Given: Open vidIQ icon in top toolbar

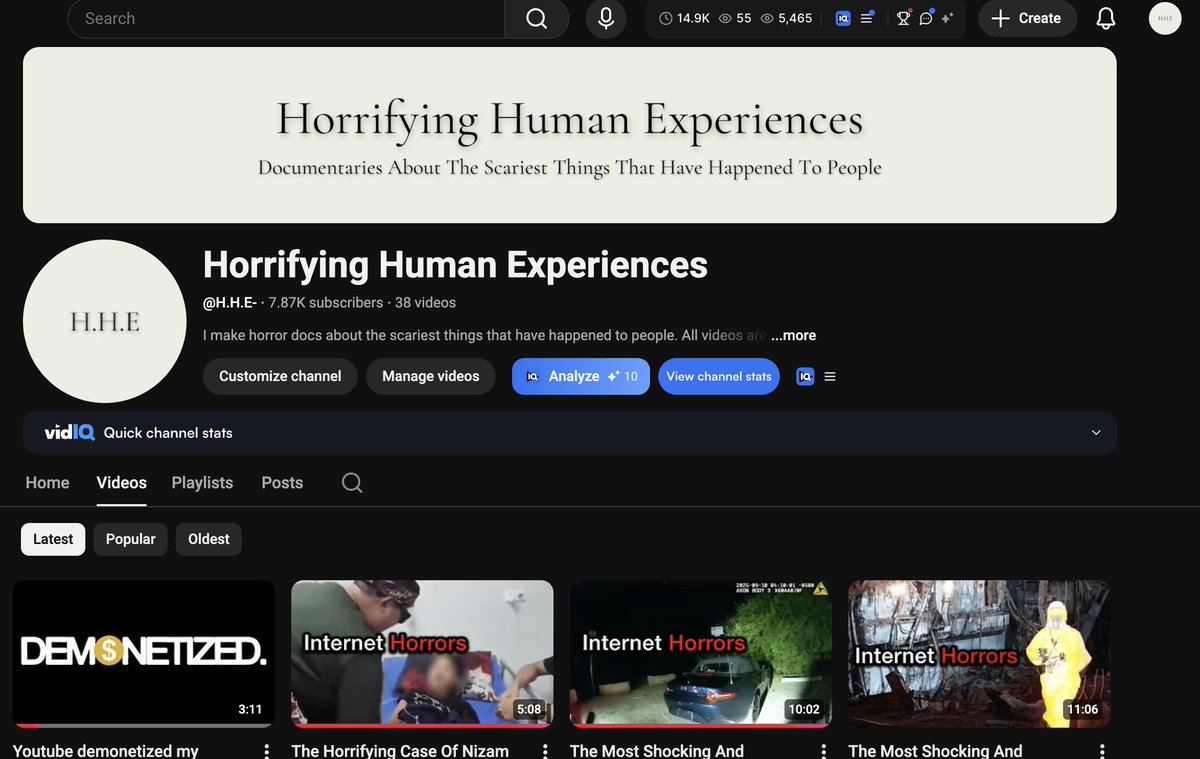Looking at the screenshot, I should tap(843, 18).
